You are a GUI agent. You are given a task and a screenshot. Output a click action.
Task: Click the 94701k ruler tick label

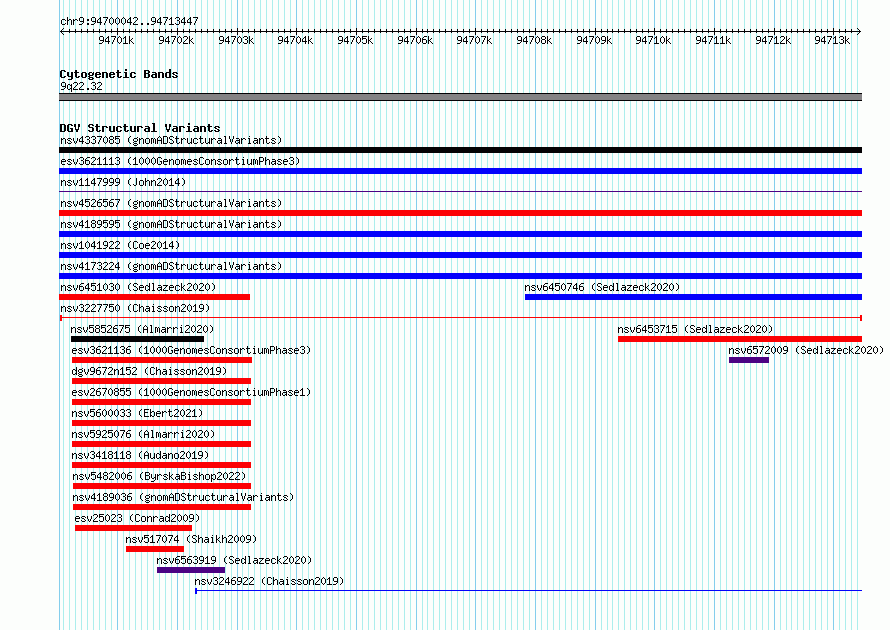[x=116, y=40]
